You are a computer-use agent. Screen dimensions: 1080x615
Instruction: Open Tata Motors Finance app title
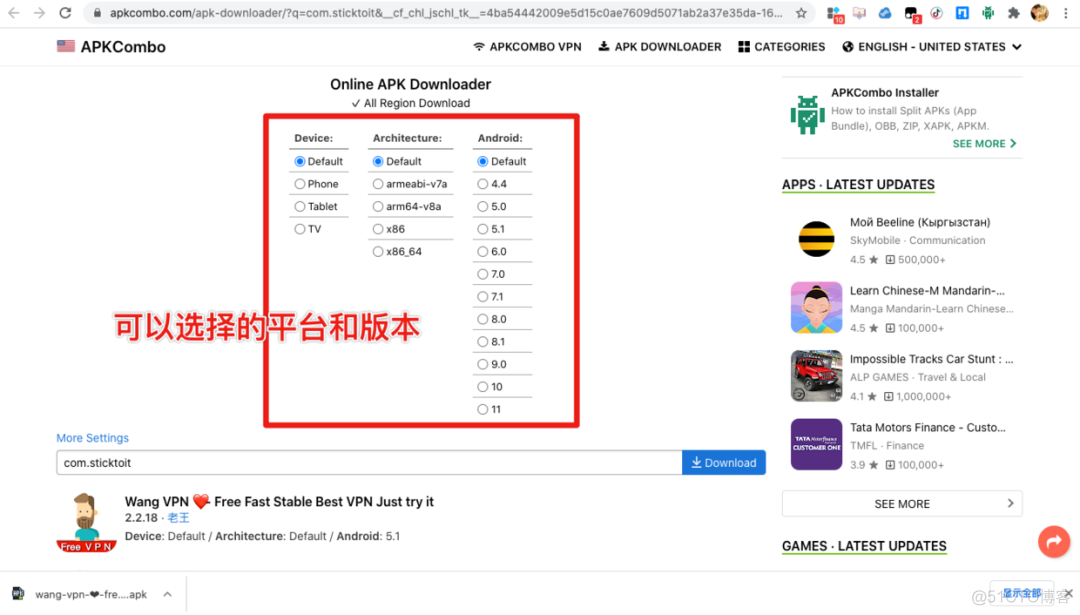[x=927, y=427]
